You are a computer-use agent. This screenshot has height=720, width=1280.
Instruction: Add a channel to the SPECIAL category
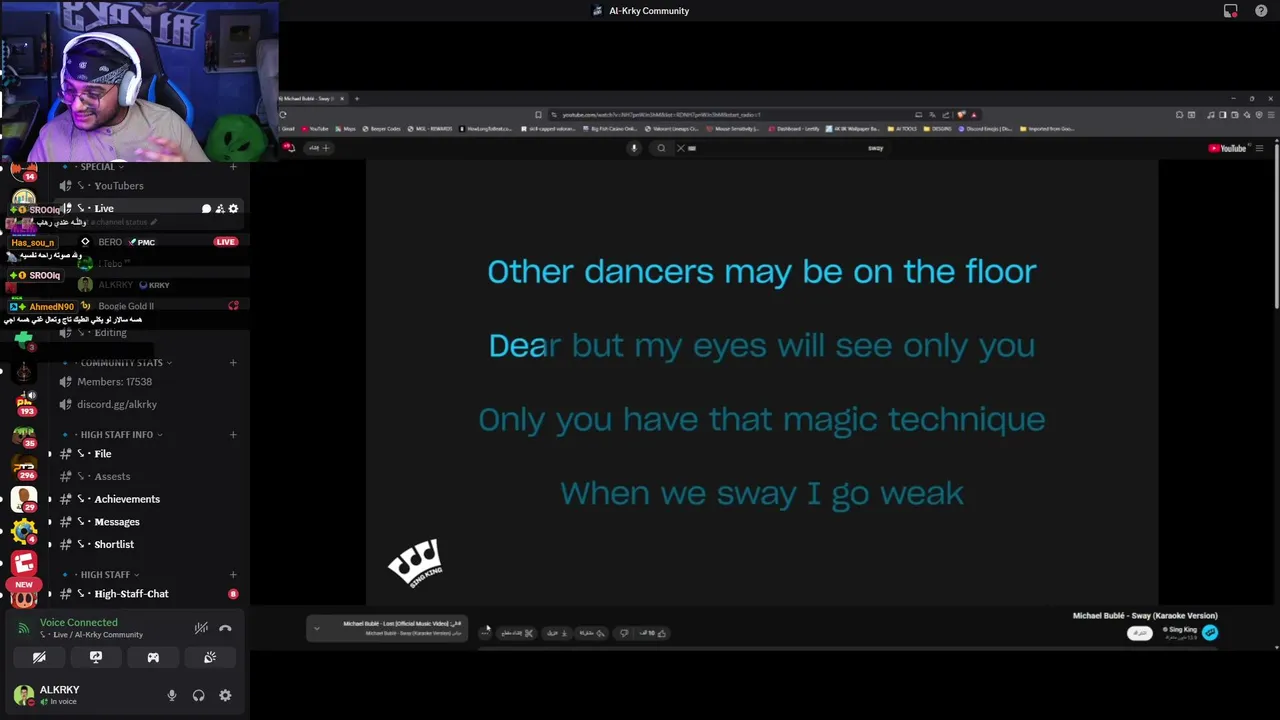tap(233, 166)
